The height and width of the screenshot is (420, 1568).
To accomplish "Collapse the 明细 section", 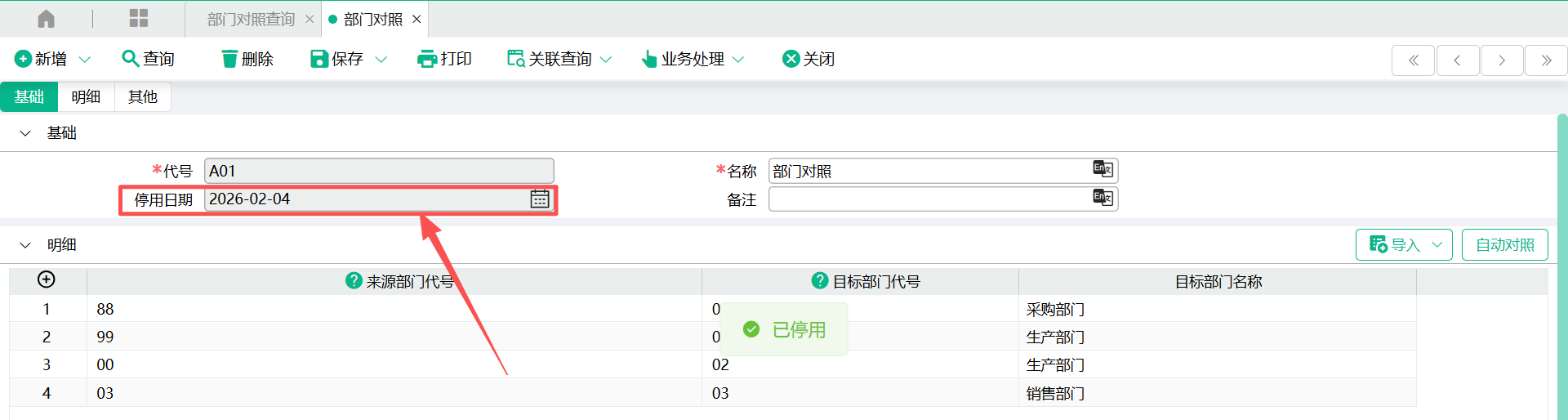I will 25,245.
